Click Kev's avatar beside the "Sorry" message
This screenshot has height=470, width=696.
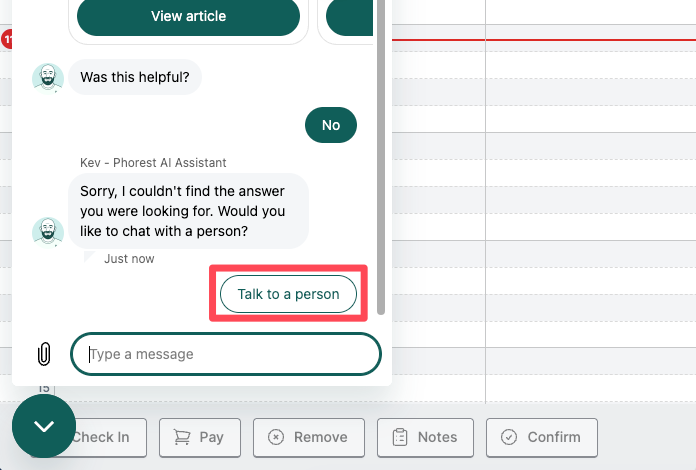(x=48, y=231)
